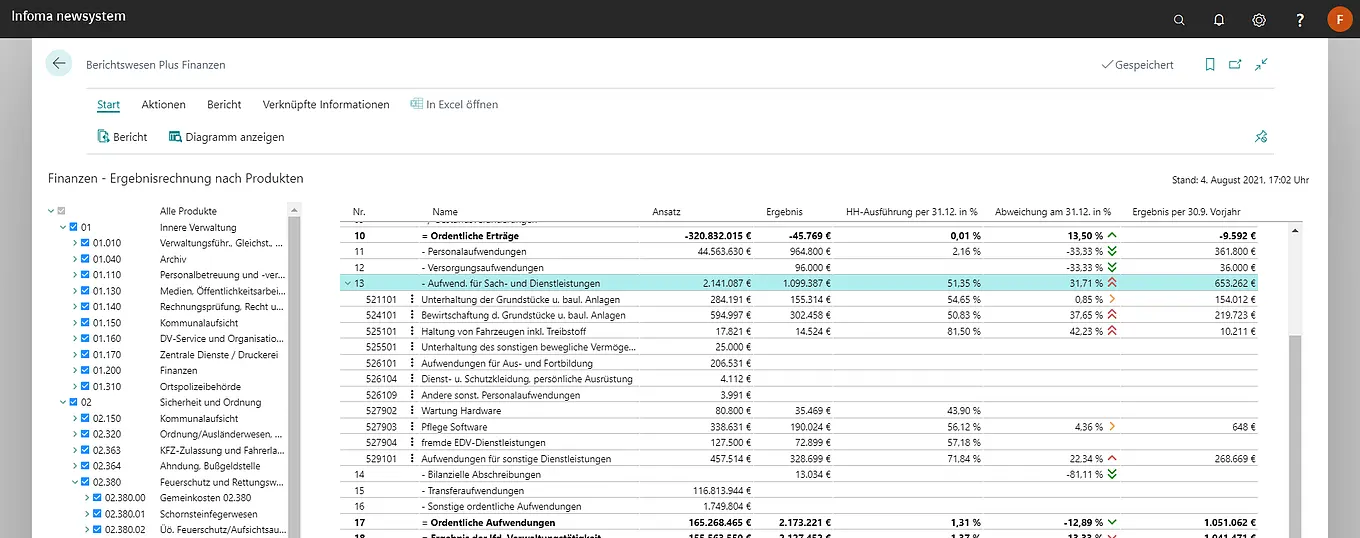Open page in new window icon
1360x538 pixels.
point(1235,64)
